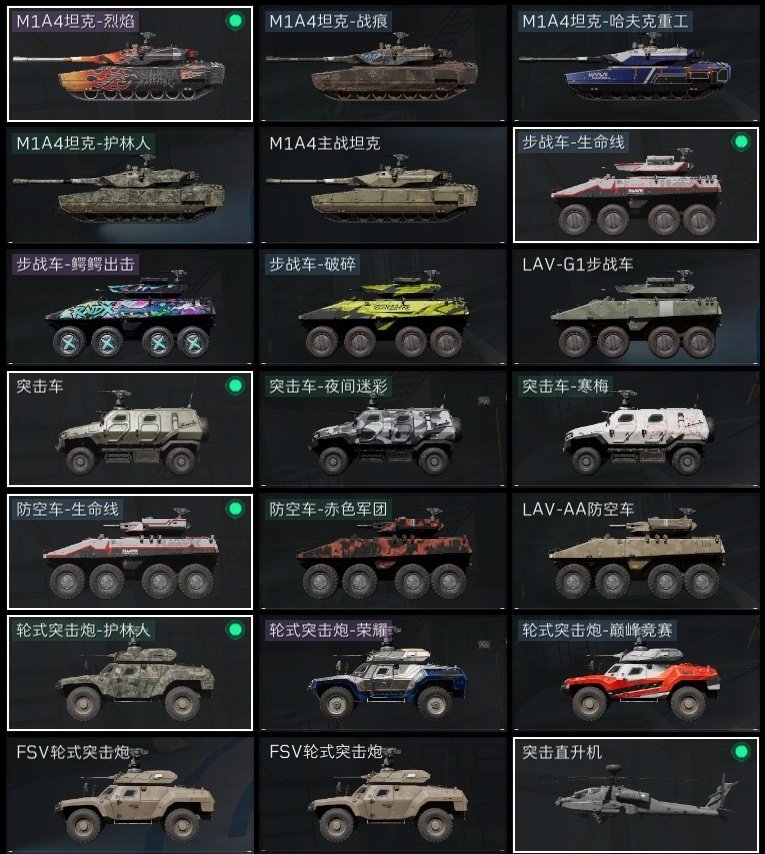Open the LAV-G1步战车 default card
The width and height of the screenshot is (765, 854).
(x=635, y=307)
